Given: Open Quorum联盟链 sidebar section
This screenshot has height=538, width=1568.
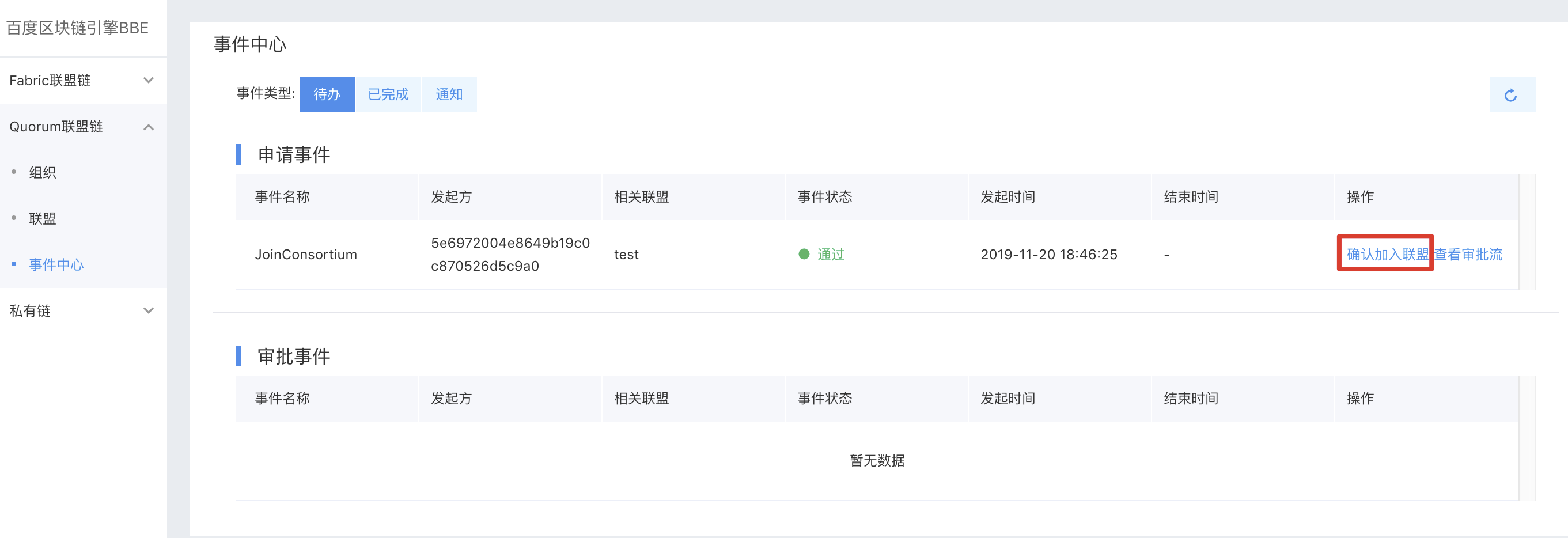Looking at the screenshot, I should (84, 127).
